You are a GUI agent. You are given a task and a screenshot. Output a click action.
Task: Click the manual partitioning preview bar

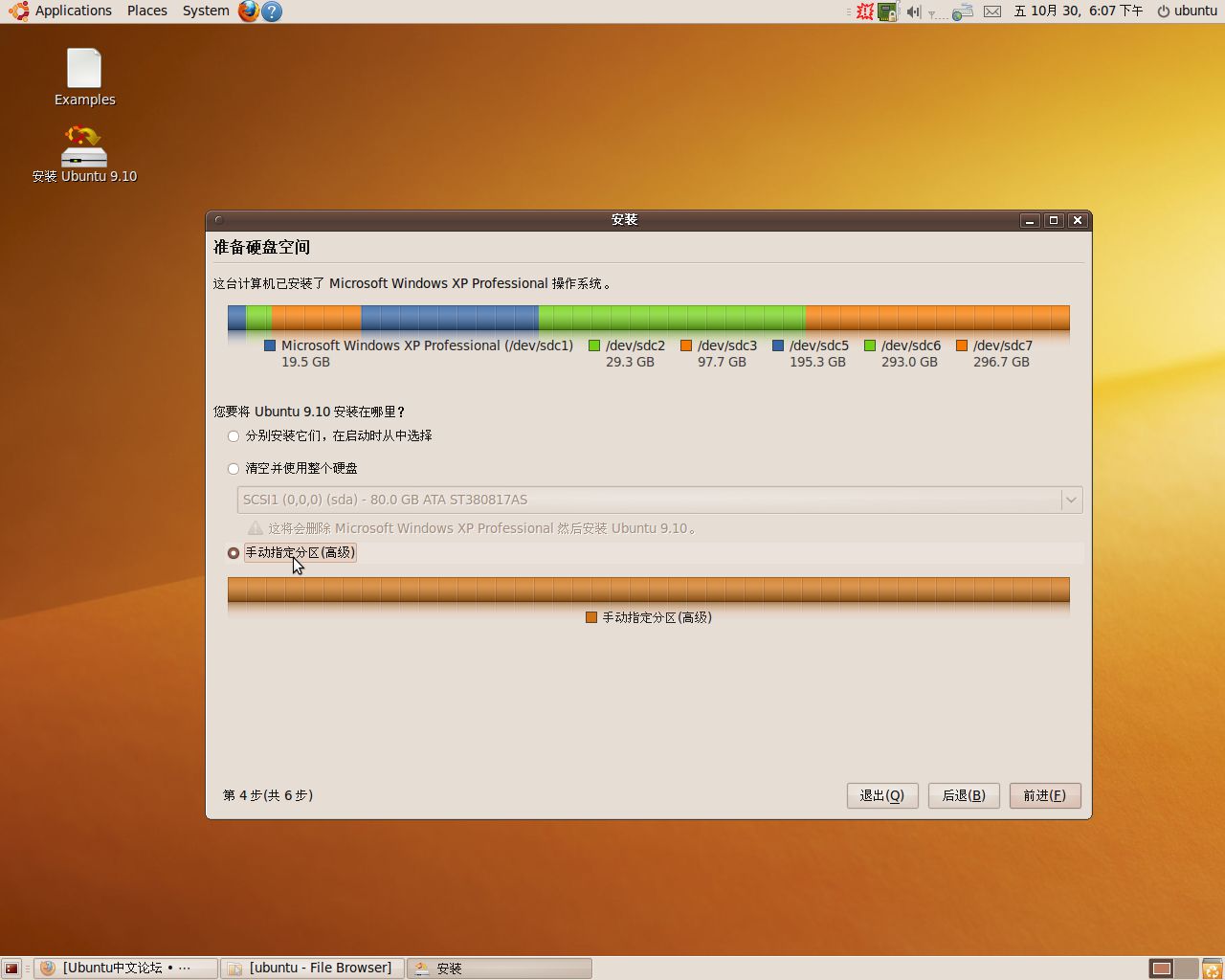(x=649, y=590)
